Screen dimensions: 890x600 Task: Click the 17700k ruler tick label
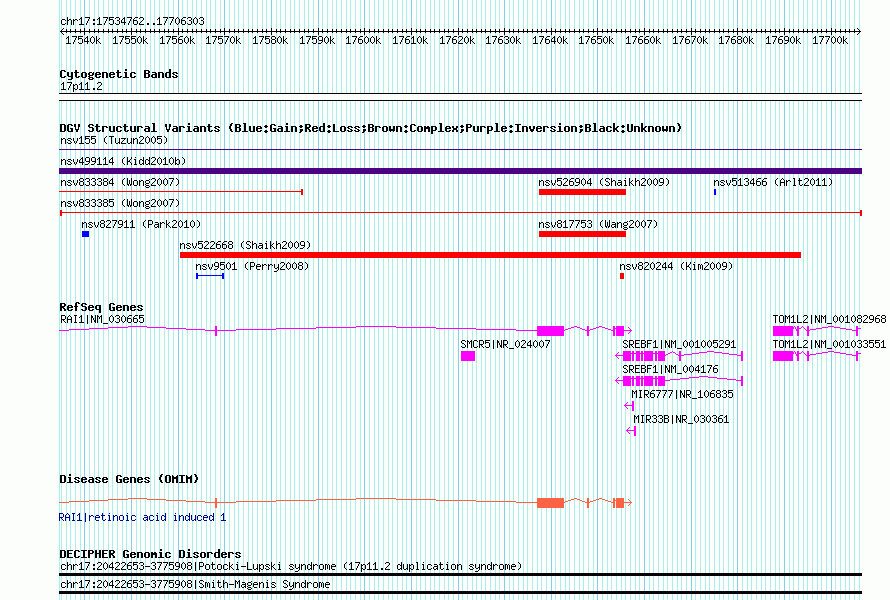pyautogui.click(x=830, y=40)
